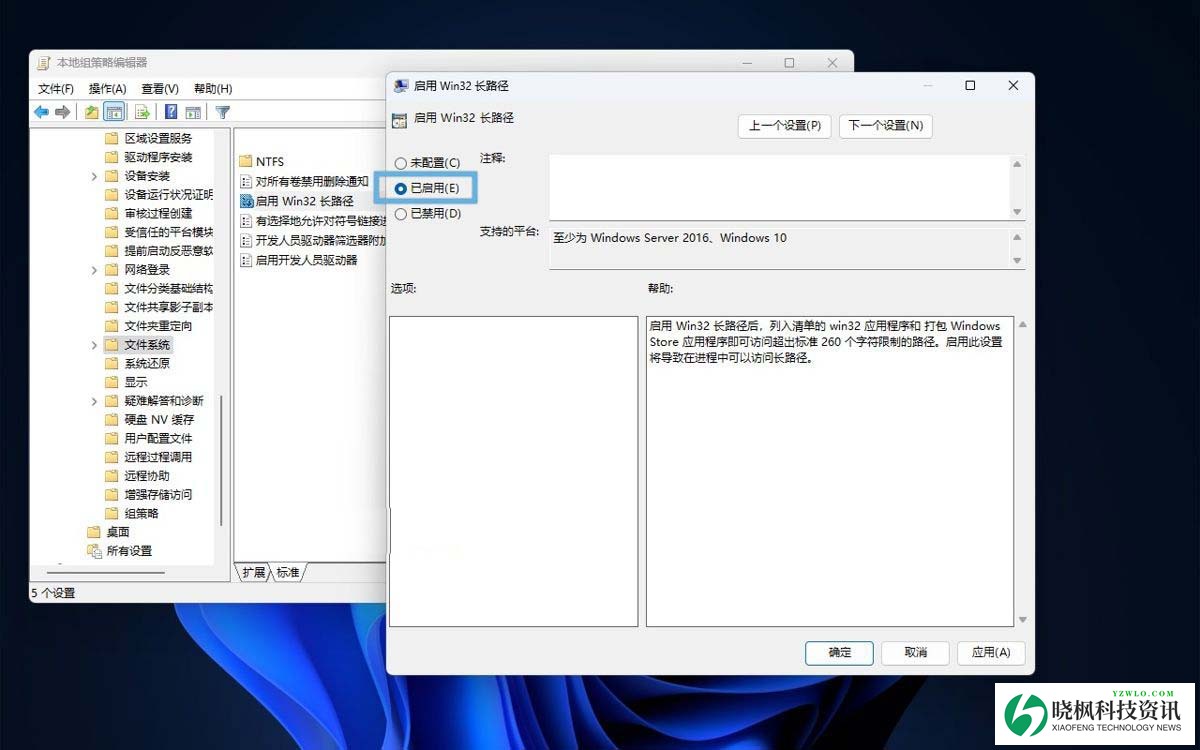Toggle the show/hide action pane icon

[x=193, y=112]
